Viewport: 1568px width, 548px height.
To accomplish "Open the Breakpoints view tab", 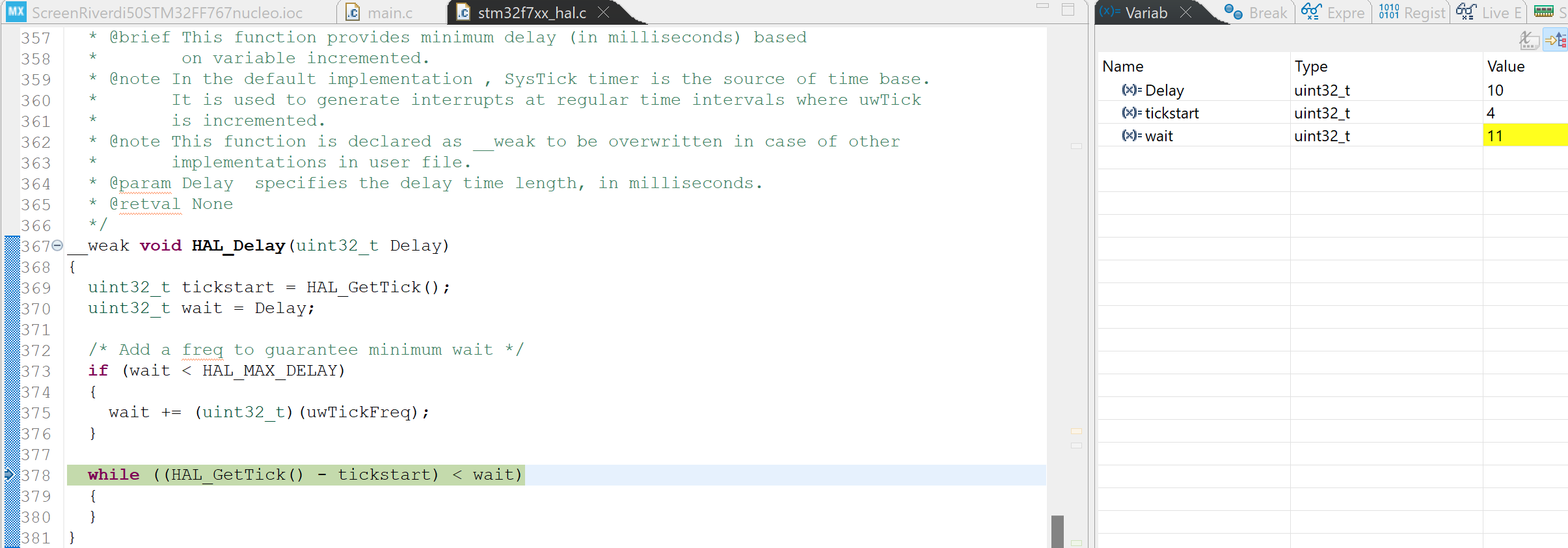I will click(x=1256, y=12).
